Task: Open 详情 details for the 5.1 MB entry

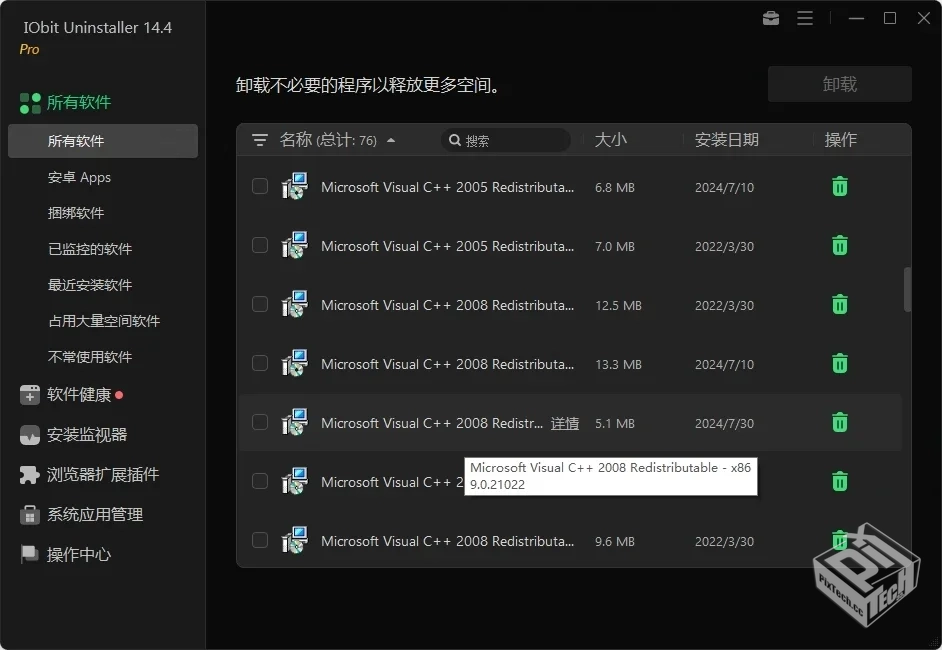Action: [x=564, y=423]
